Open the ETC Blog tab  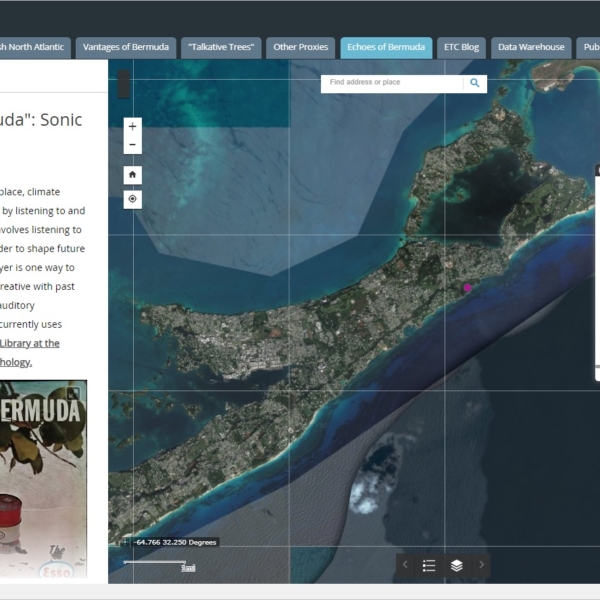click(461, 47)
